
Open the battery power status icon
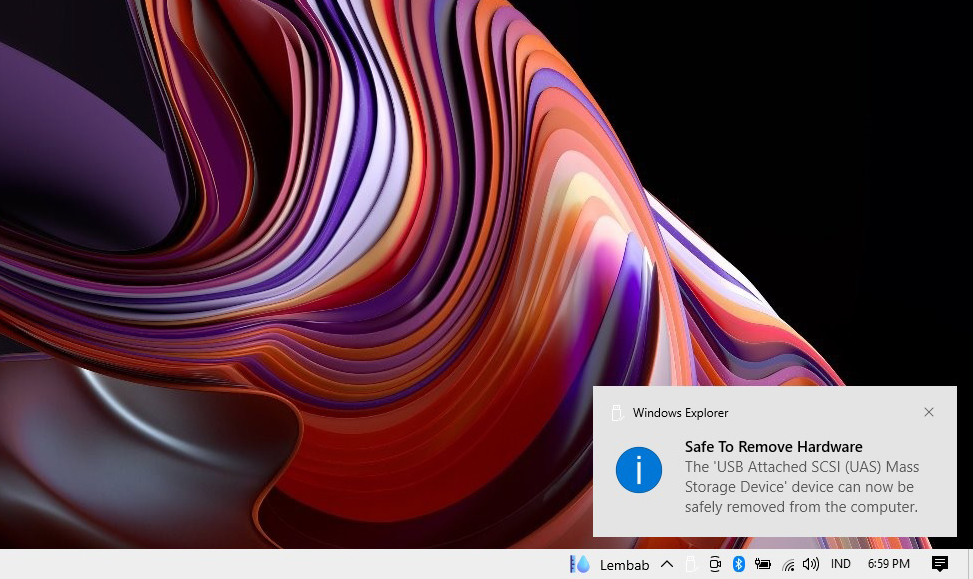763,565
